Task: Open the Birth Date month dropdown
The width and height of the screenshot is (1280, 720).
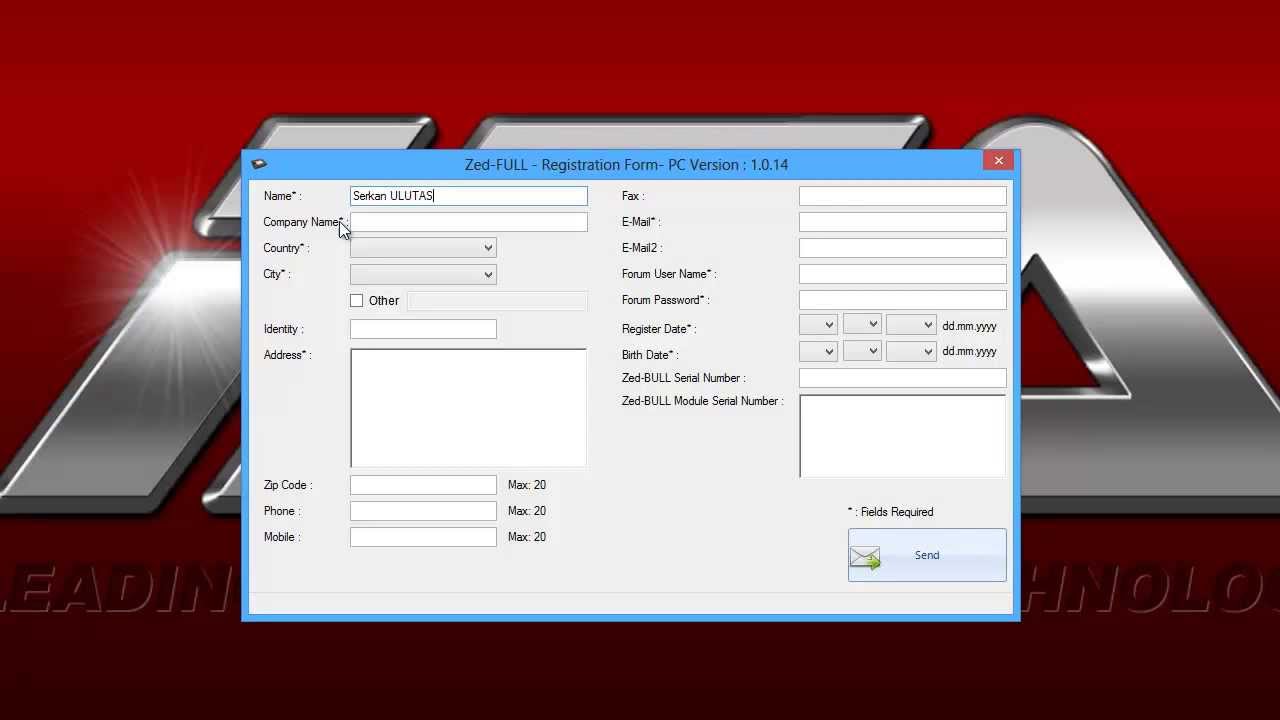Action: (862, 351)
